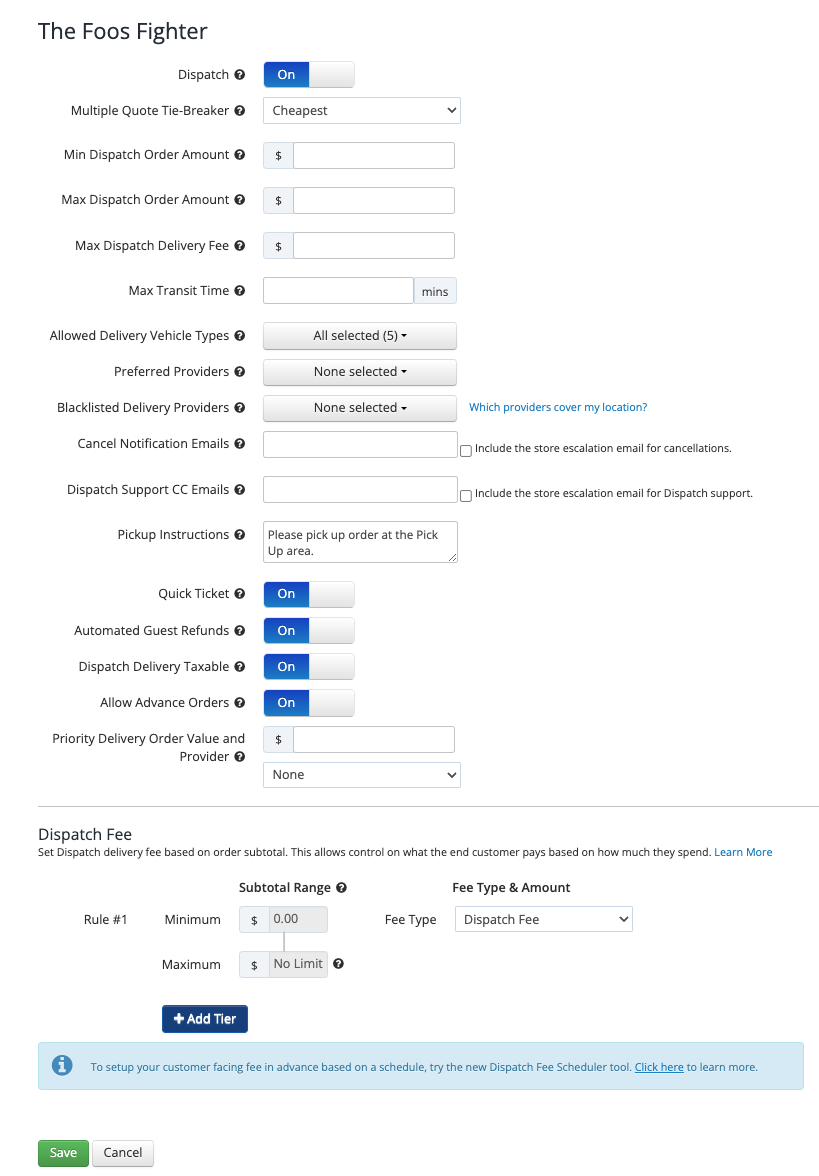Screen dimensions: 819x1176
Task: Click the Max Transit Time help icon
Action: point(241,290)
